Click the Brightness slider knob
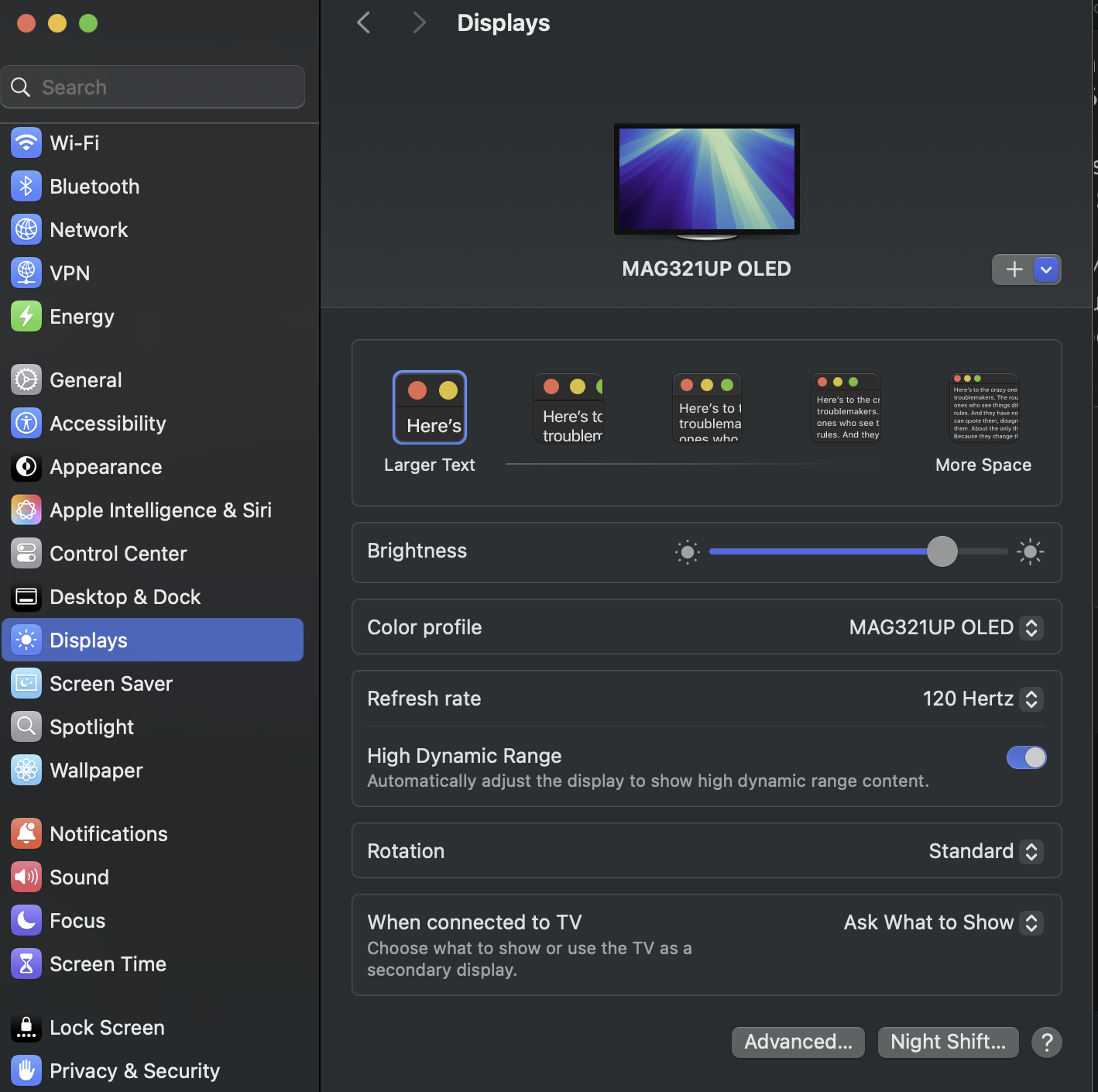 pyautogui.click(x=942, y=551)
